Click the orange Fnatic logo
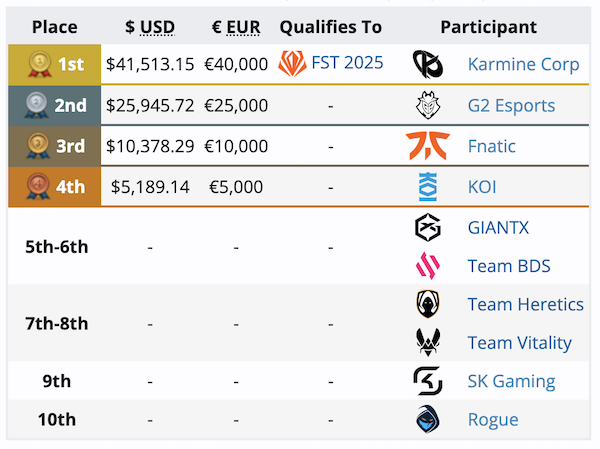Image resolution: width=600 pixels, height=449 pixels. coord(428,146)
